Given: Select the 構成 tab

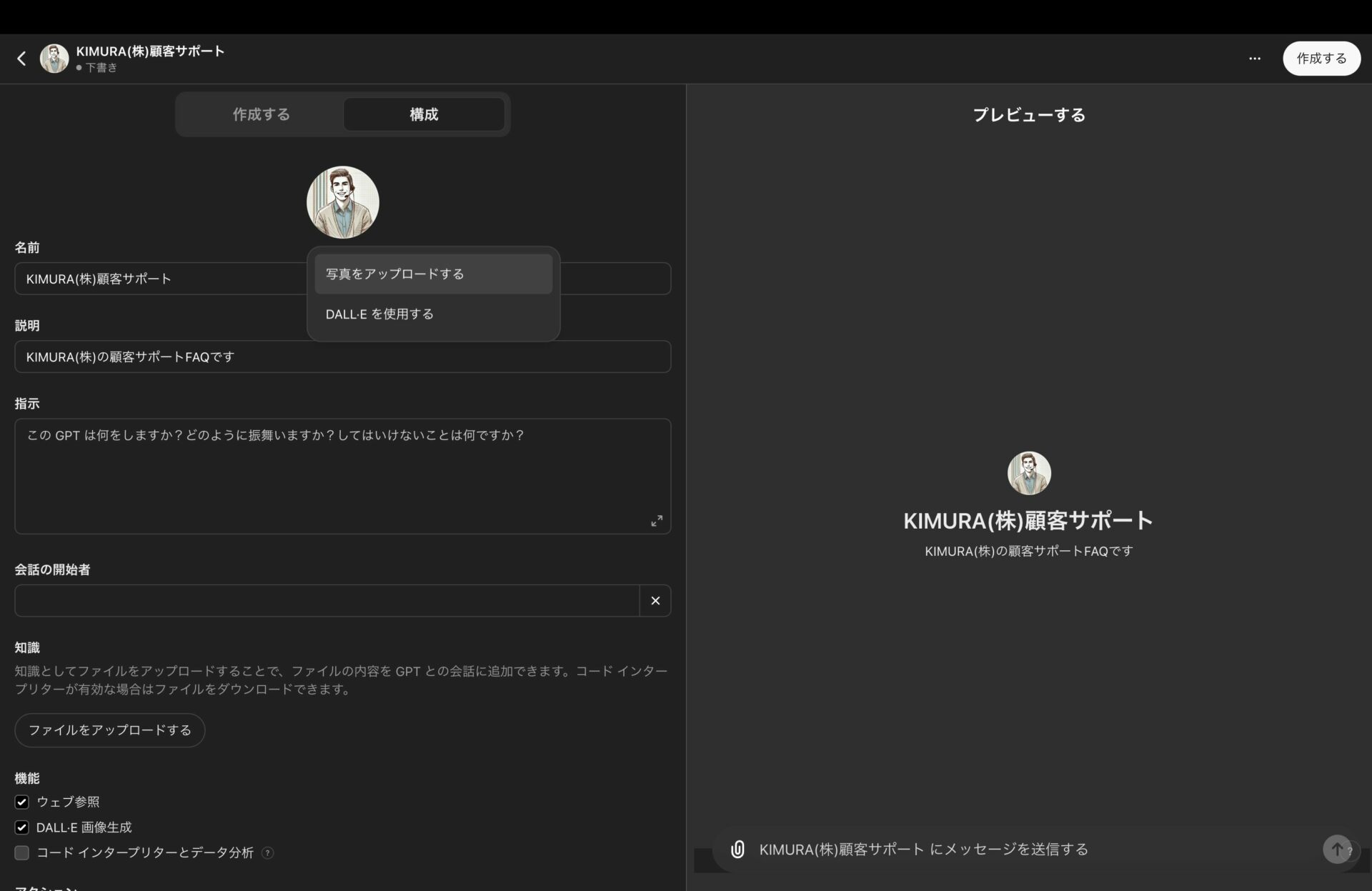Looking at the screenshot, I should point(424,114).
